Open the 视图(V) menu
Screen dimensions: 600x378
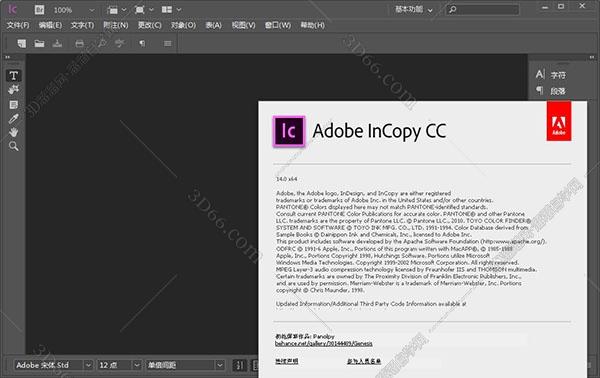pos(243,25)
